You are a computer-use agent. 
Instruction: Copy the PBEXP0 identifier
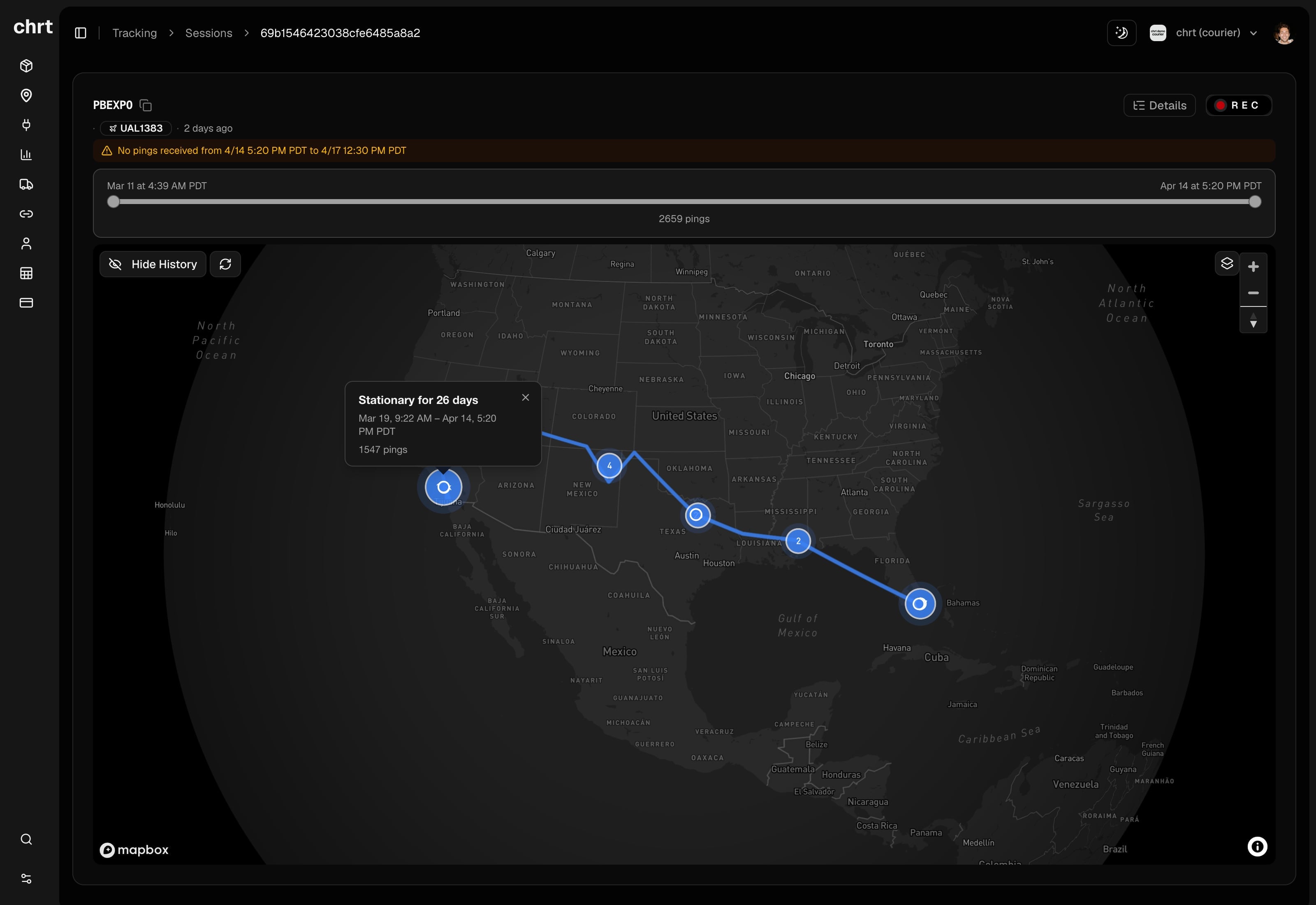pos(146,105)
